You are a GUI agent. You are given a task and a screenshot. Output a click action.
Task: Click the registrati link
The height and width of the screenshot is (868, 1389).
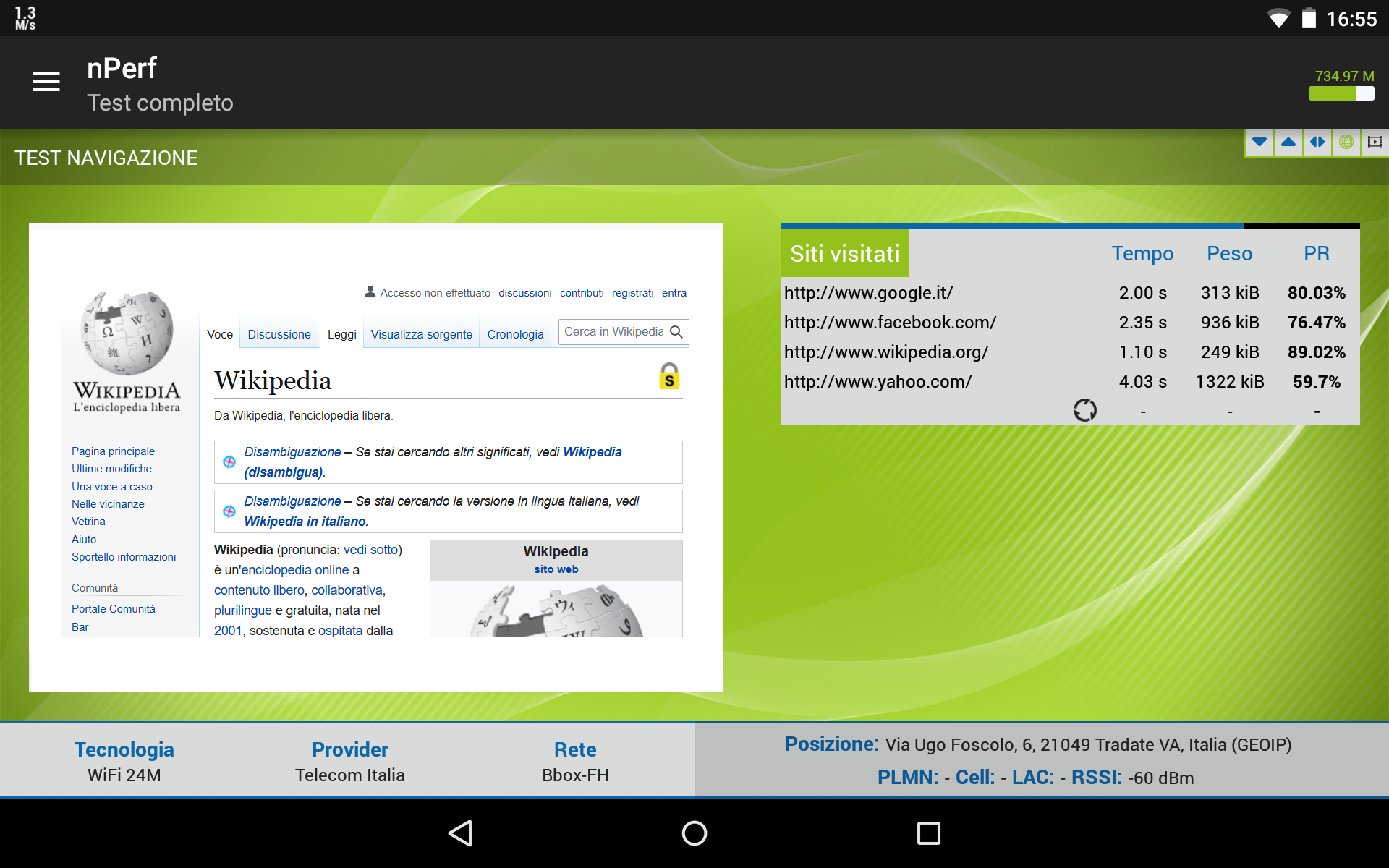[x=632, y=293]
